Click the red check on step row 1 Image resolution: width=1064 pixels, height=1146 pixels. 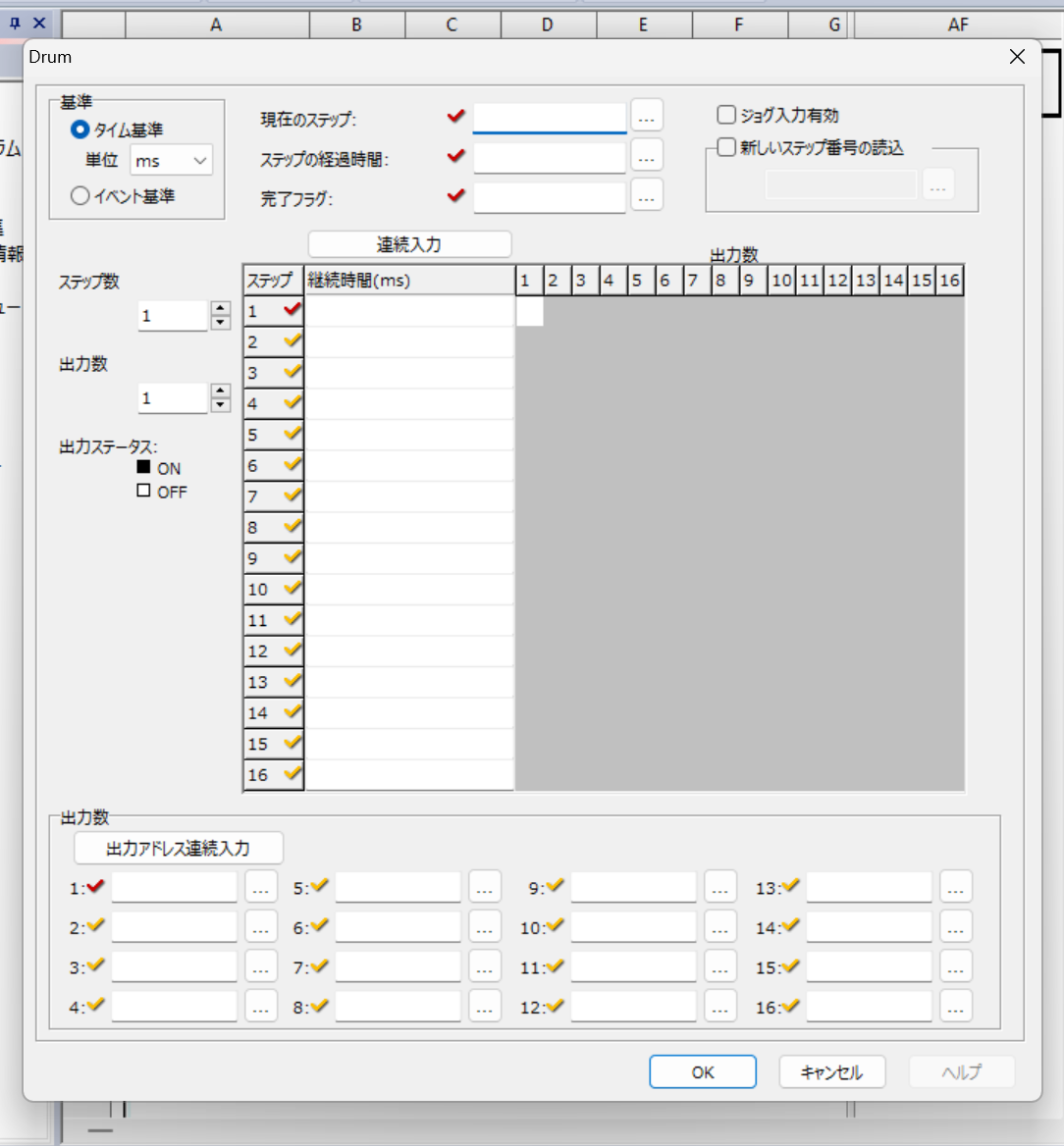pyautogui.click(x=293, y=310)
